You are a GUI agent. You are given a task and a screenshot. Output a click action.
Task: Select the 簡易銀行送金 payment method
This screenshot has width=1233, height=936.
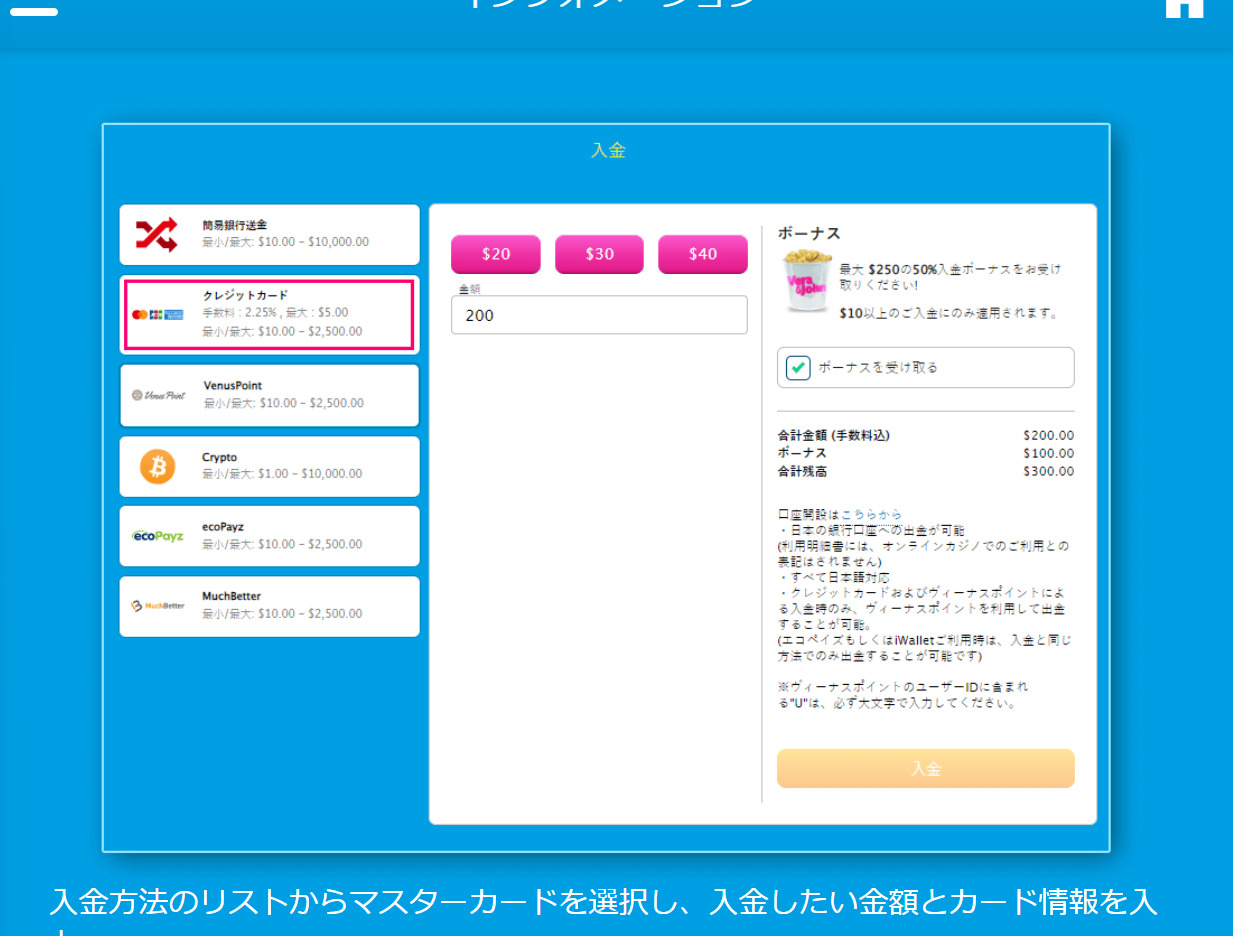coord(270,235)
